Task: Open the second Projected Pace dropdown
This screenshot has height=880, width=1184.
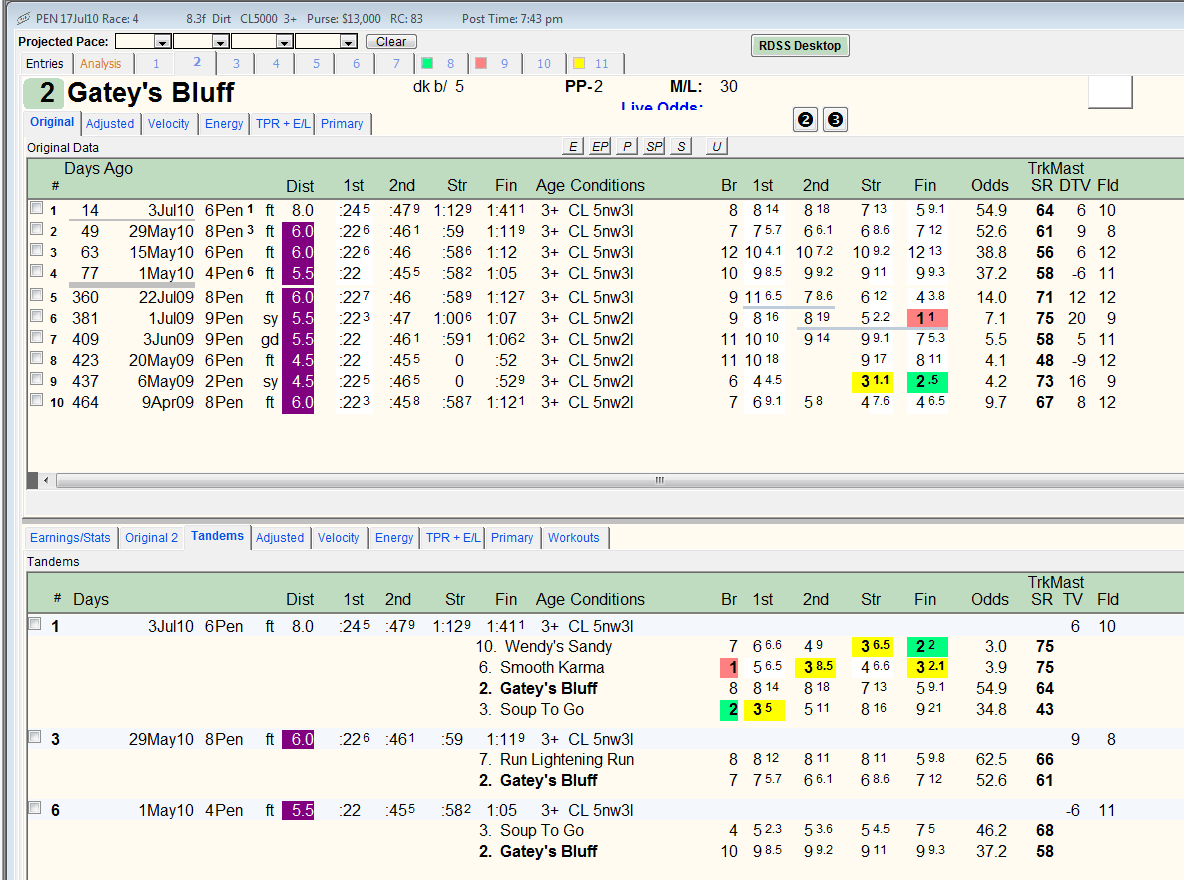Action: tap(220, 42)
